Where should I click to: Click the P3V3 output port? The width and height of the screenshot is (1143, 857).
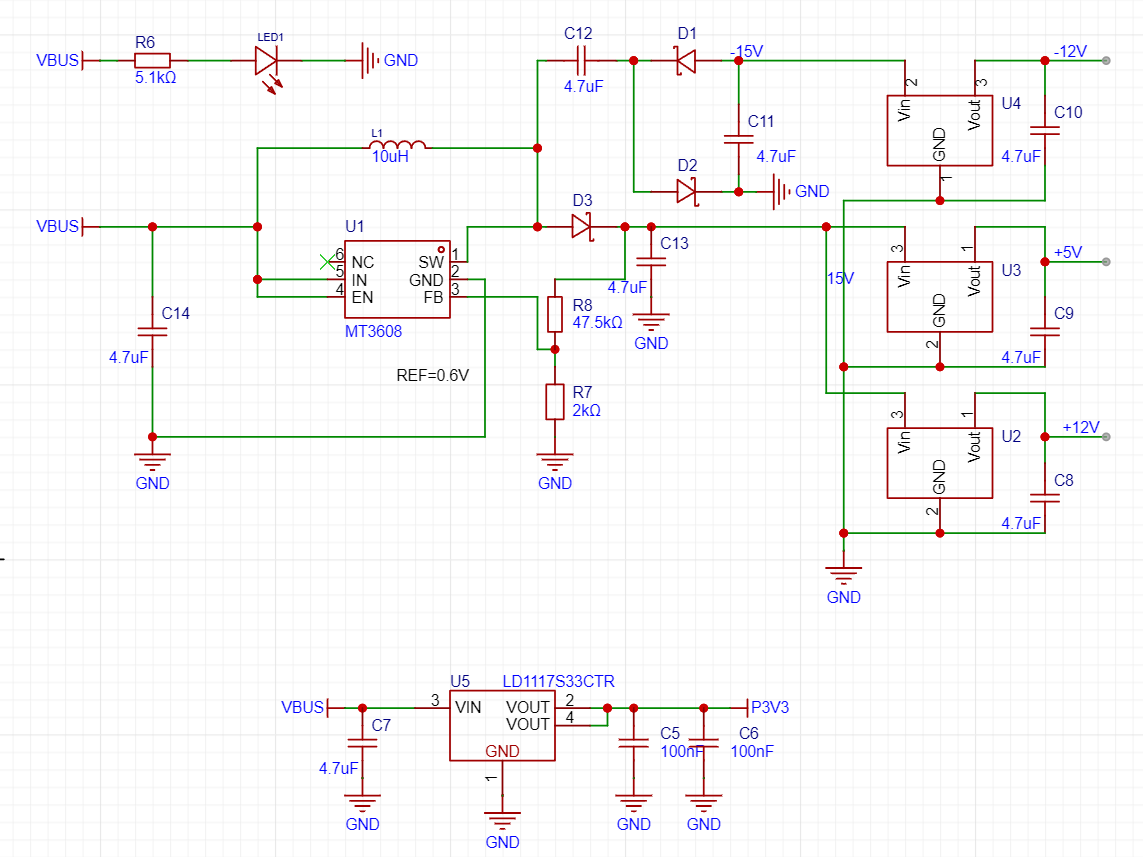click(x=768, y=708)
